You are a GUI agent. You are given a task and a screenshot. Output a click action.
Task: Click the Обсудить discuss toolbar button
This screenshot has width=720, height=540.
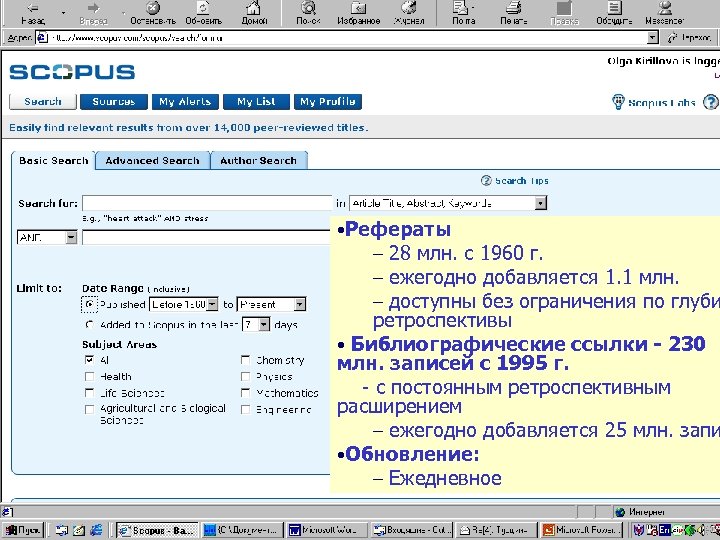click(614, 13)
